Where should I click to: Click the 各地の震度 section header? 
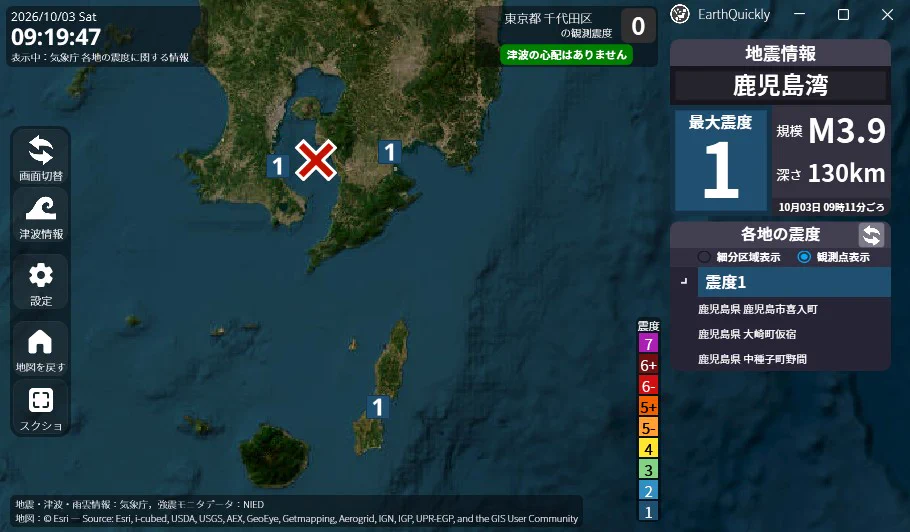780,234
